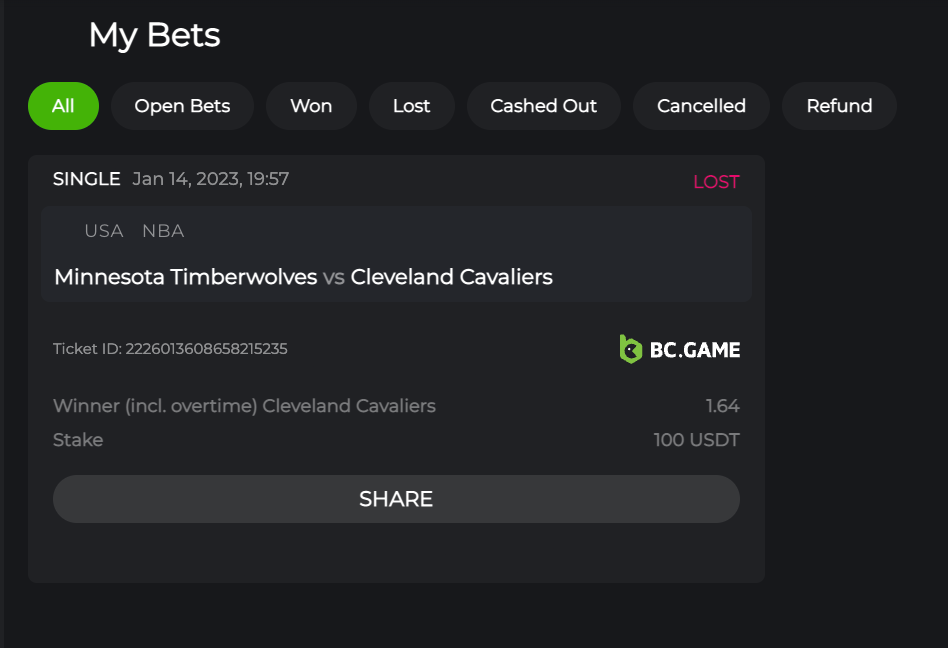Click the 1.64 odds value
The height and width of the screenshot is (648, 948).
722,406
